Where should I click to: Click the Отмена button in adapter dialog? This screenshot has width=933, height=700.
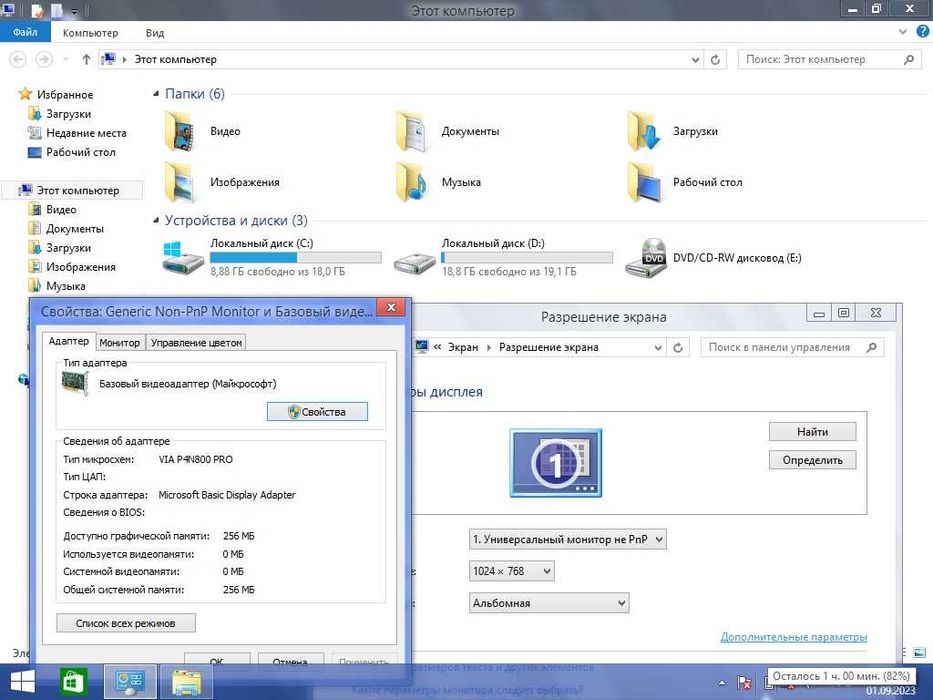click(290, 659)
